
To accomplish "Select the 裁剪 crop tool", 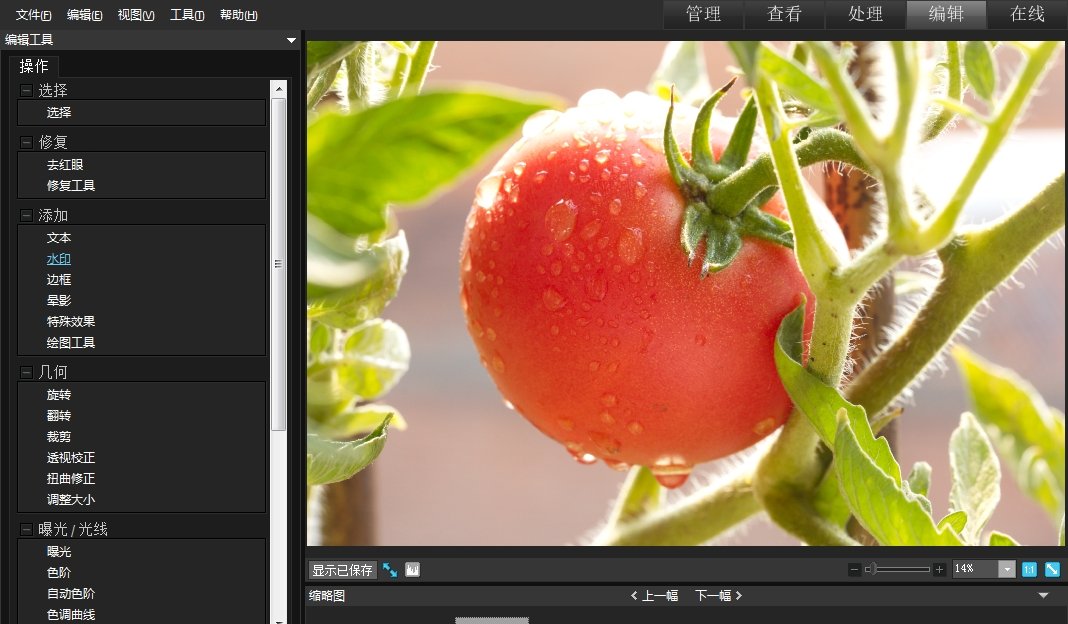I will (58, 436).
